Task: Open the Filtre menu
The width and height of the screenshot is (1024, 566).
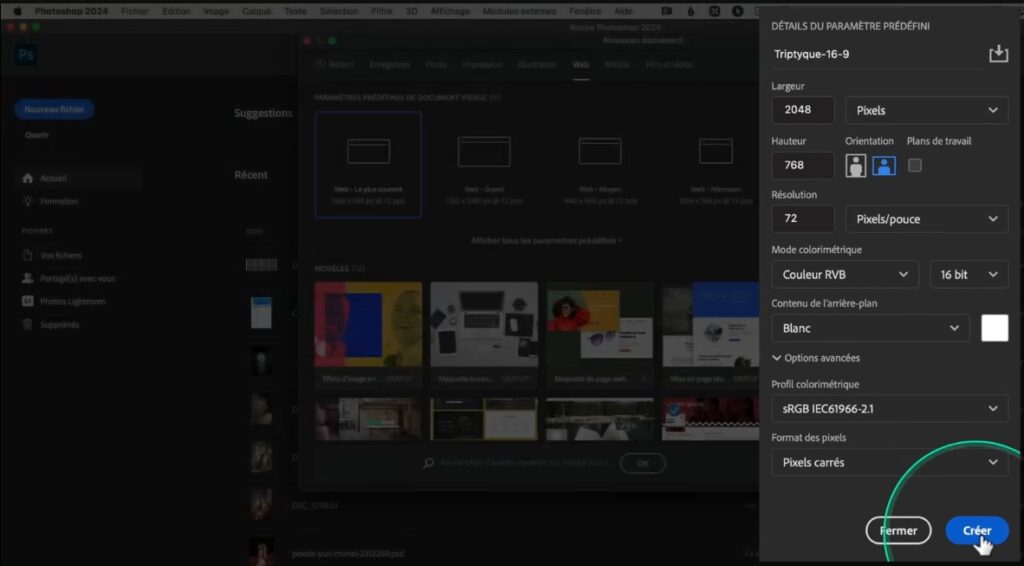Action: 381,11
